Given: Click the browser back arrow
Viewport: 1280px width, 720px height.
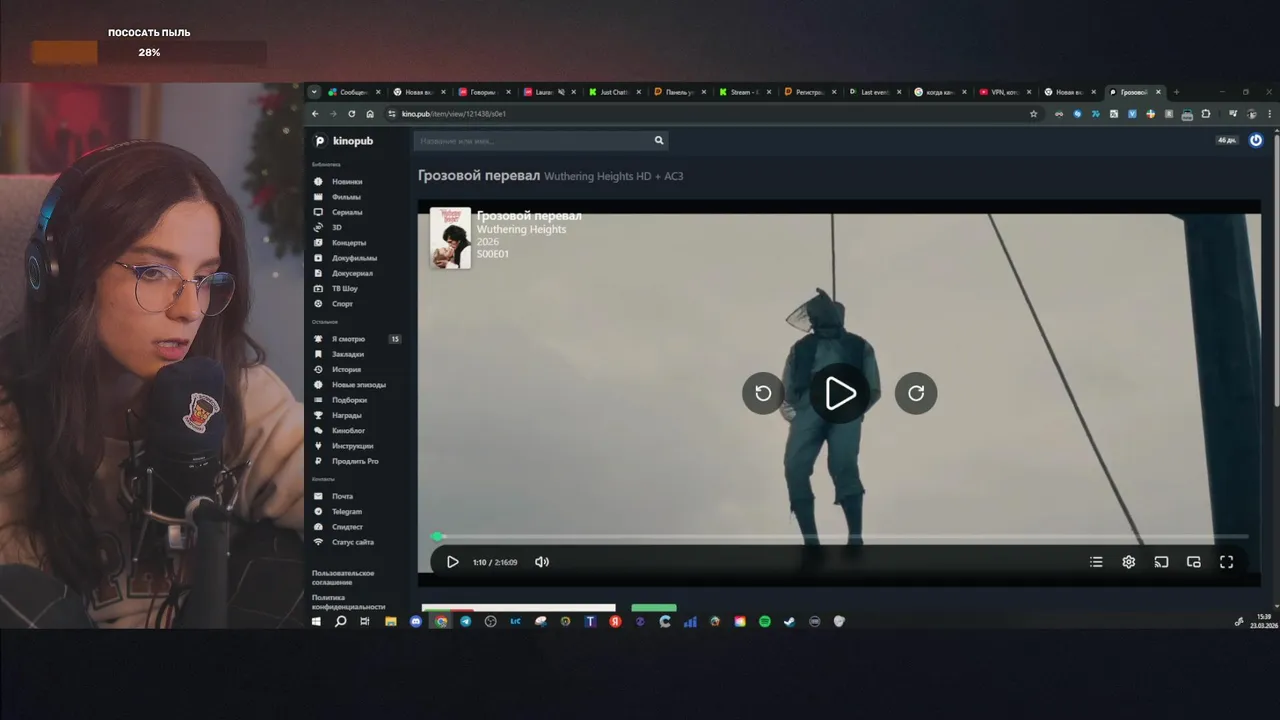Looking at the screenshot, I should point(315,114).
